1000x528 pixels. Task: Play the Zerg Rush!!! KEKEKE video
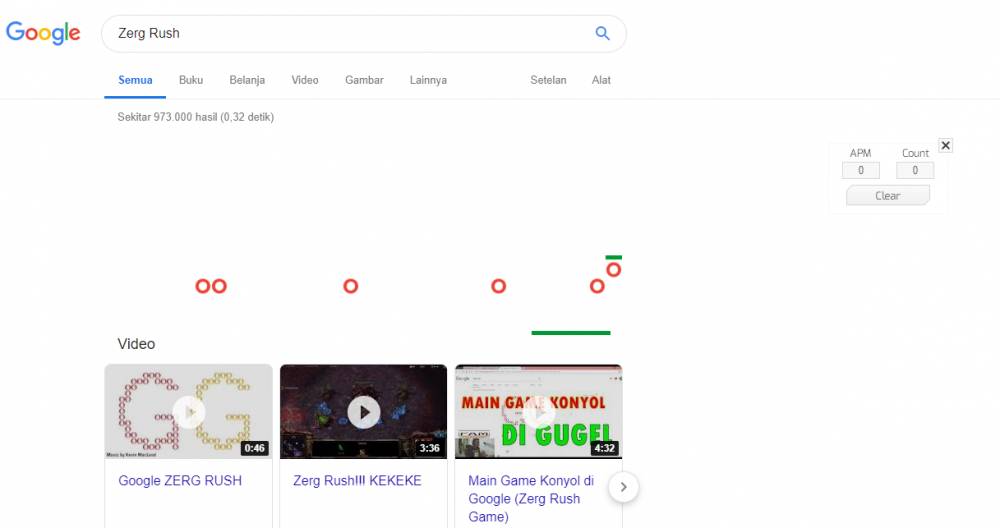pos(364,412)
